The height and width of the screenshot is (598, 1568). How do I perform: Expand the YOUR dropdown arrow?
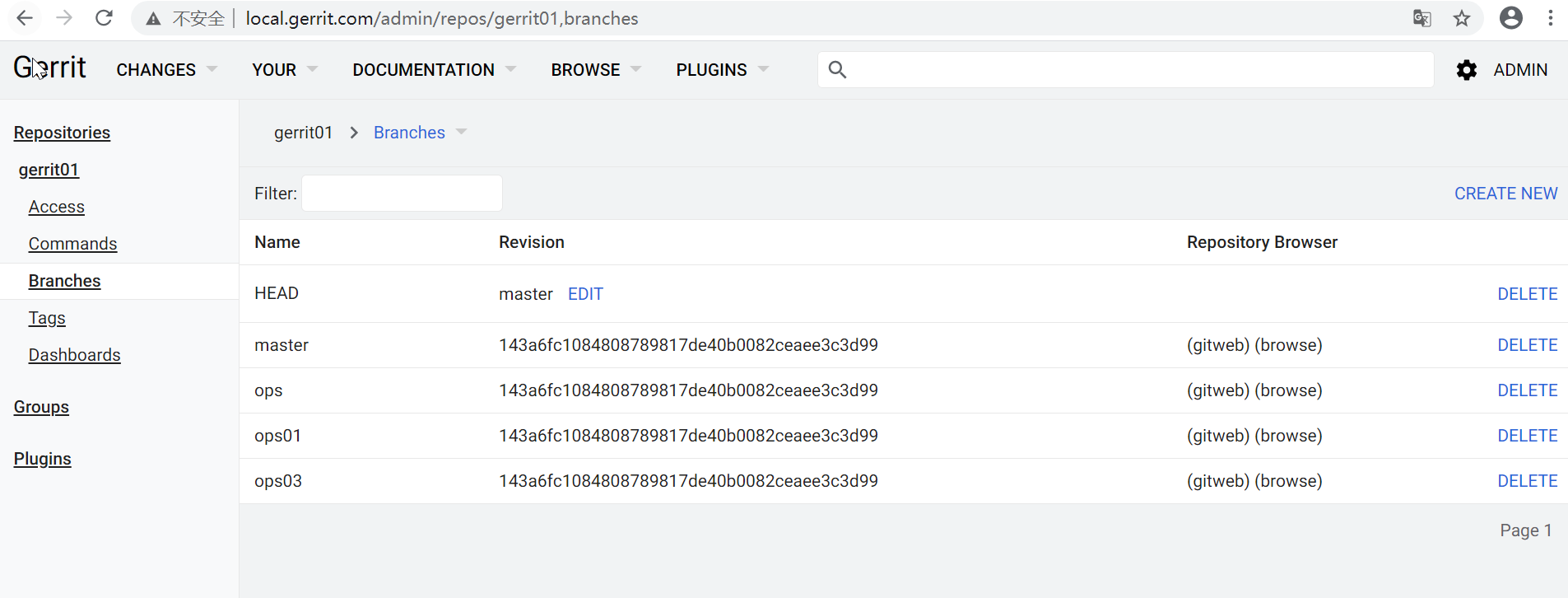pos(312,69)
